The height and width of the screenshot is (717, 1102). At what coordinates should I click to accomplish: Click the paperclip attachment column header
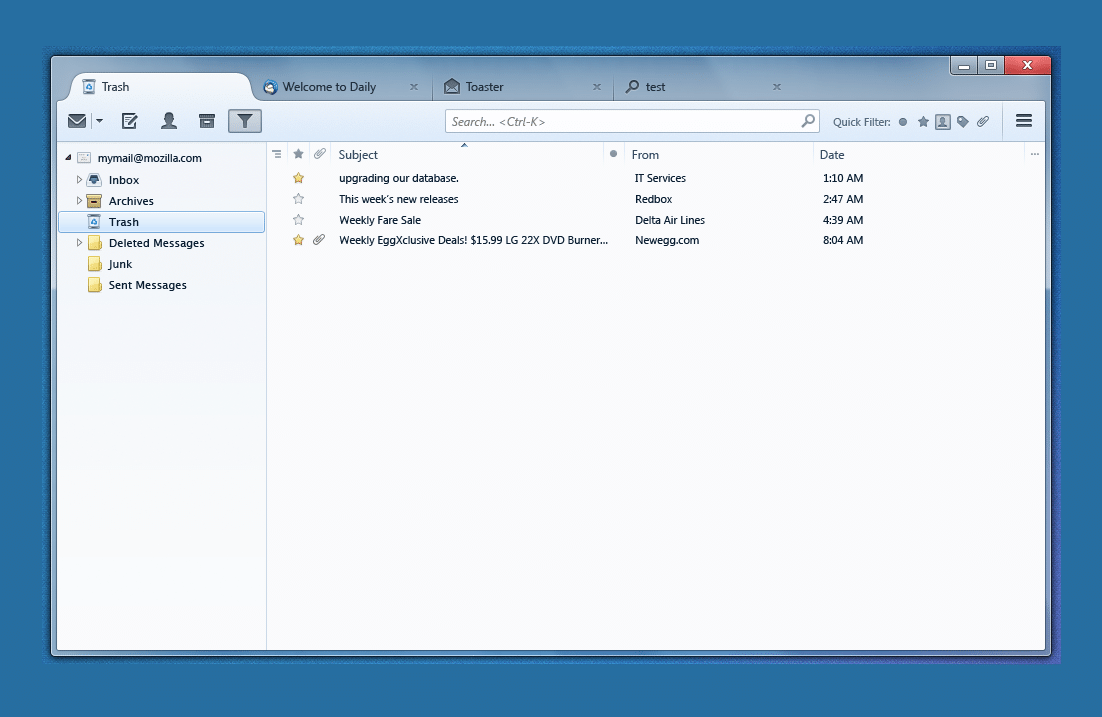tap(319, 155)
